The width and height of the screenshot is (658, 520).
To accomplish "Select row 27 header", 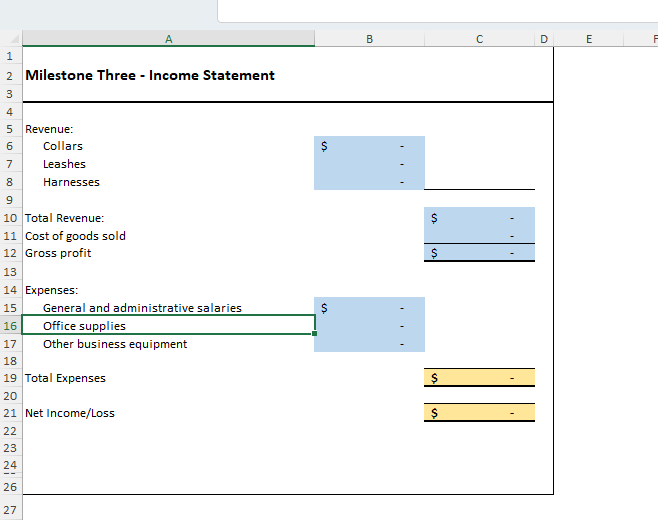I will tap(10, 510).
